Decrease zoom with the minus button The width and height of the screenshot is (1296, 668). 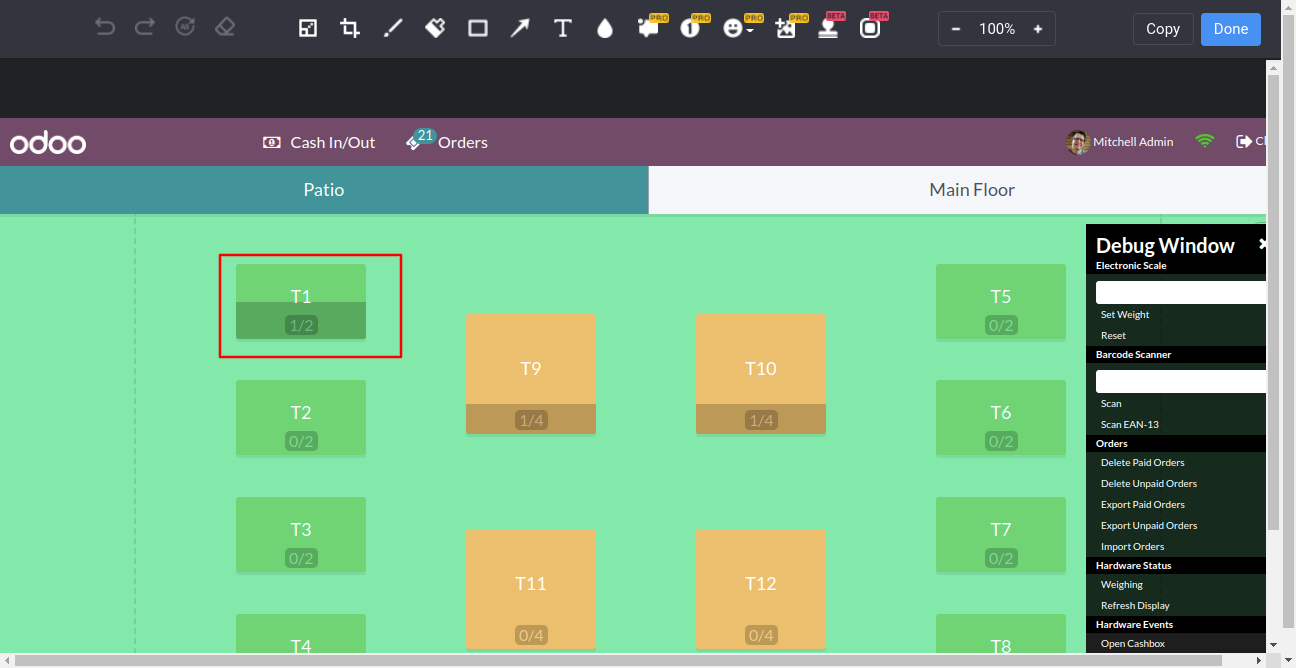(x=956, y=29)
